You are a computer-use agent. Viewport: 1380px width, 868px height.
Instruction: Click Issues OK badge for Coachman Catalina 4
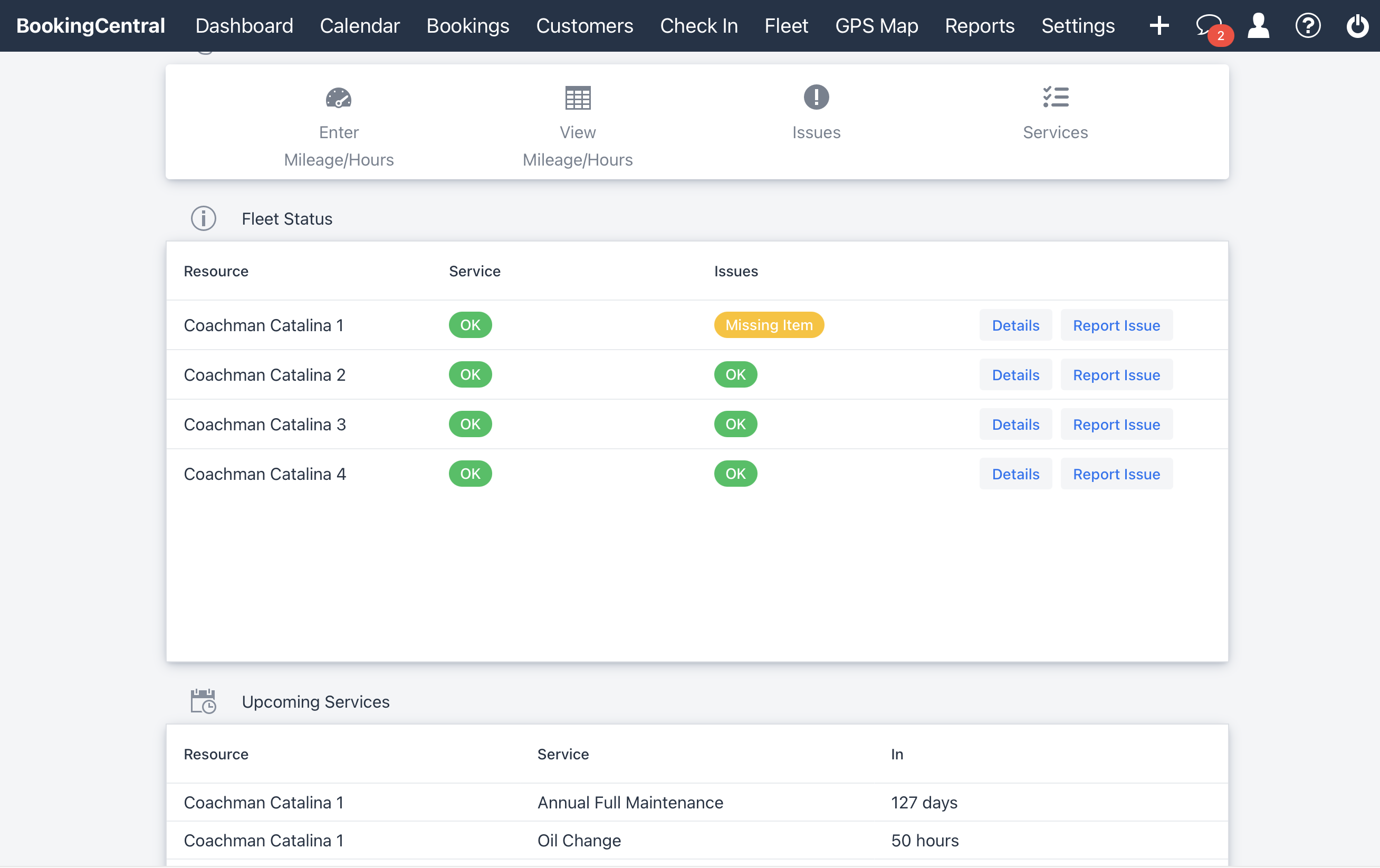(735, 474)
